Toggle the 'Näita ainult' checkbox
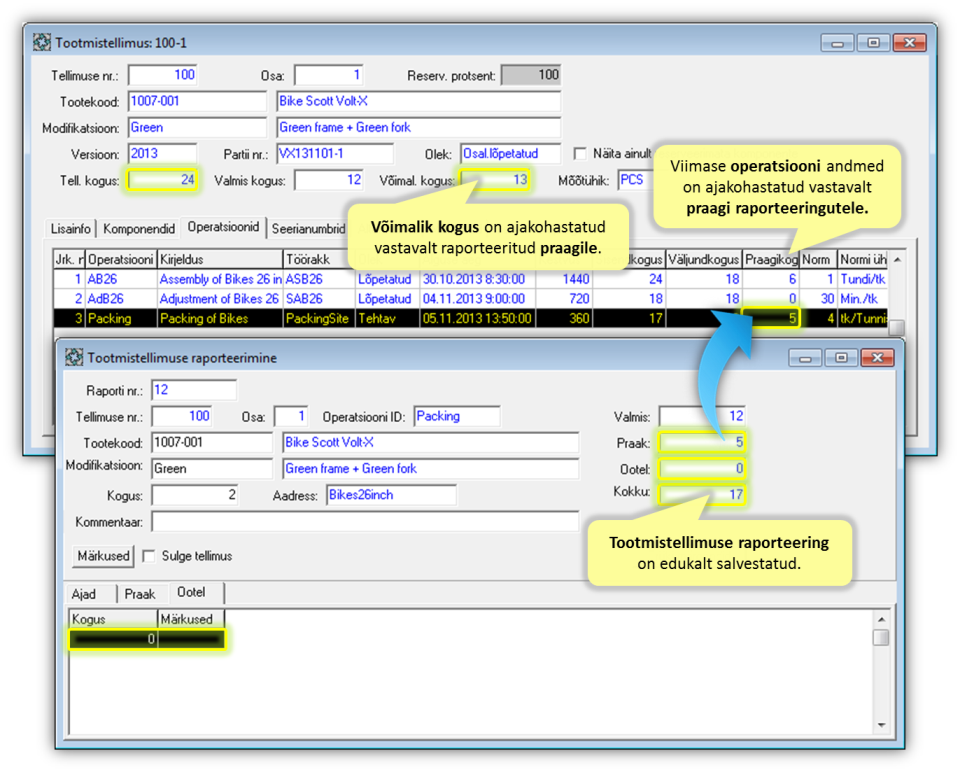Viewport: 960px width, 772px height. (580, 153)
